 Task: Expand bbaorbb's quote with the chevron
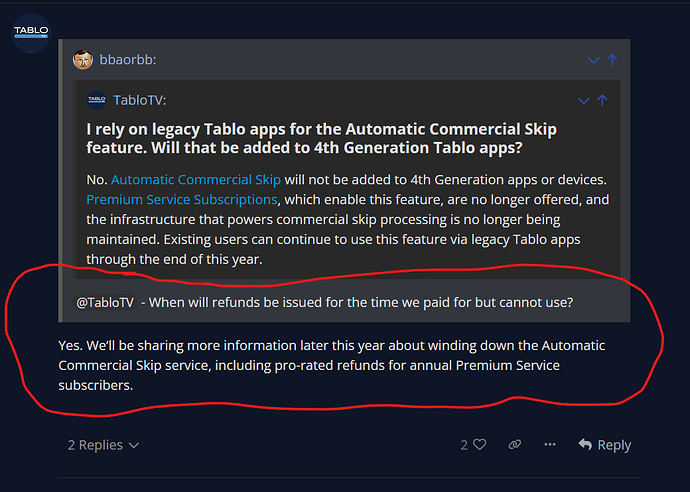[x=593, y=60]
